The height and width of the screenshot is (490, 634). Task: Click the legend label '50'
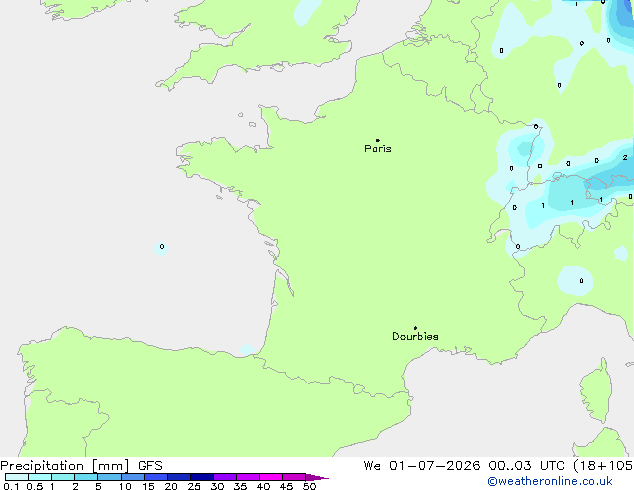(309, 486)
